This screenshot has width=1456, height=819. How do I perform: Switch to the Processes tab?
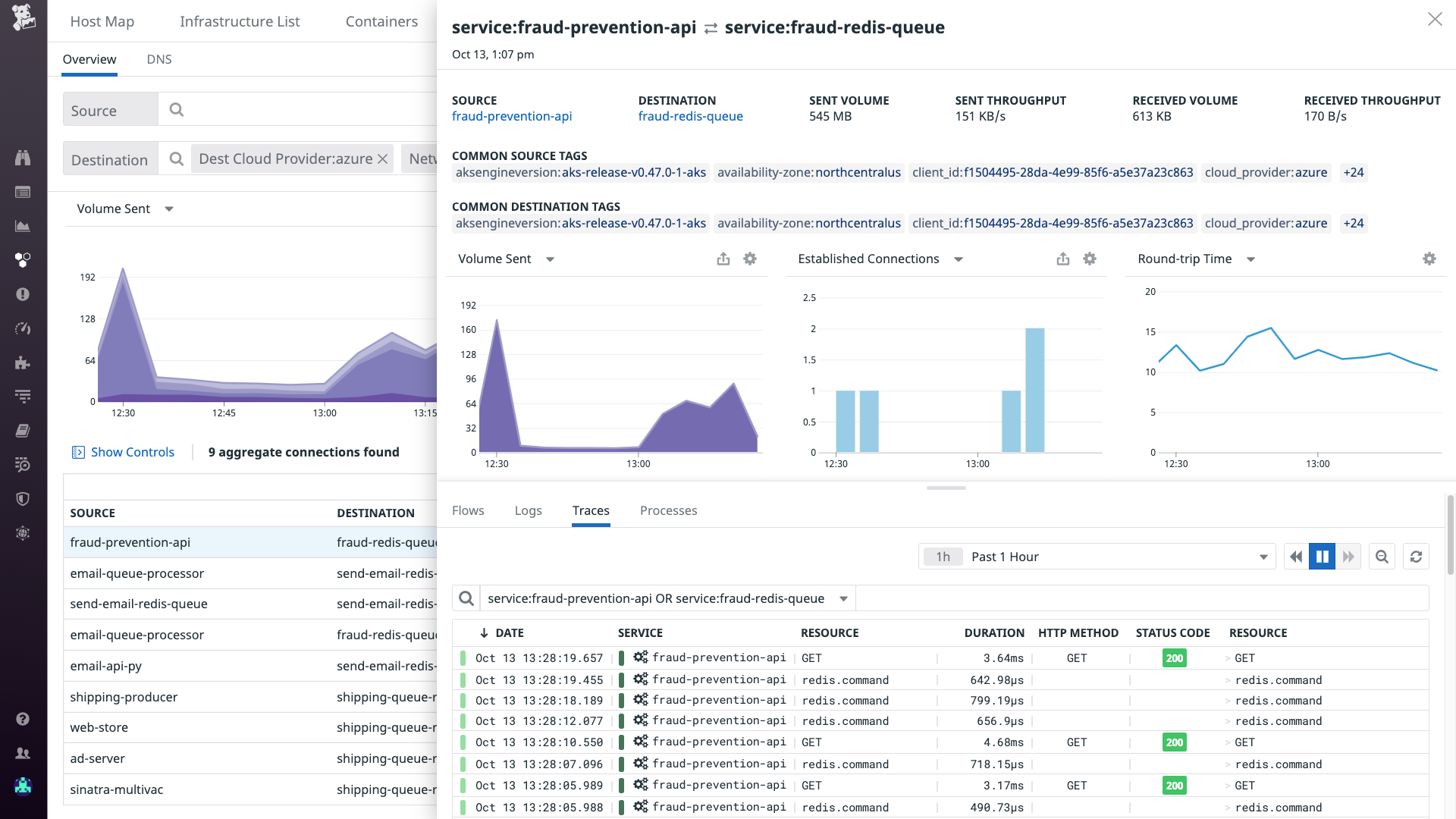(x=668, y=510)
